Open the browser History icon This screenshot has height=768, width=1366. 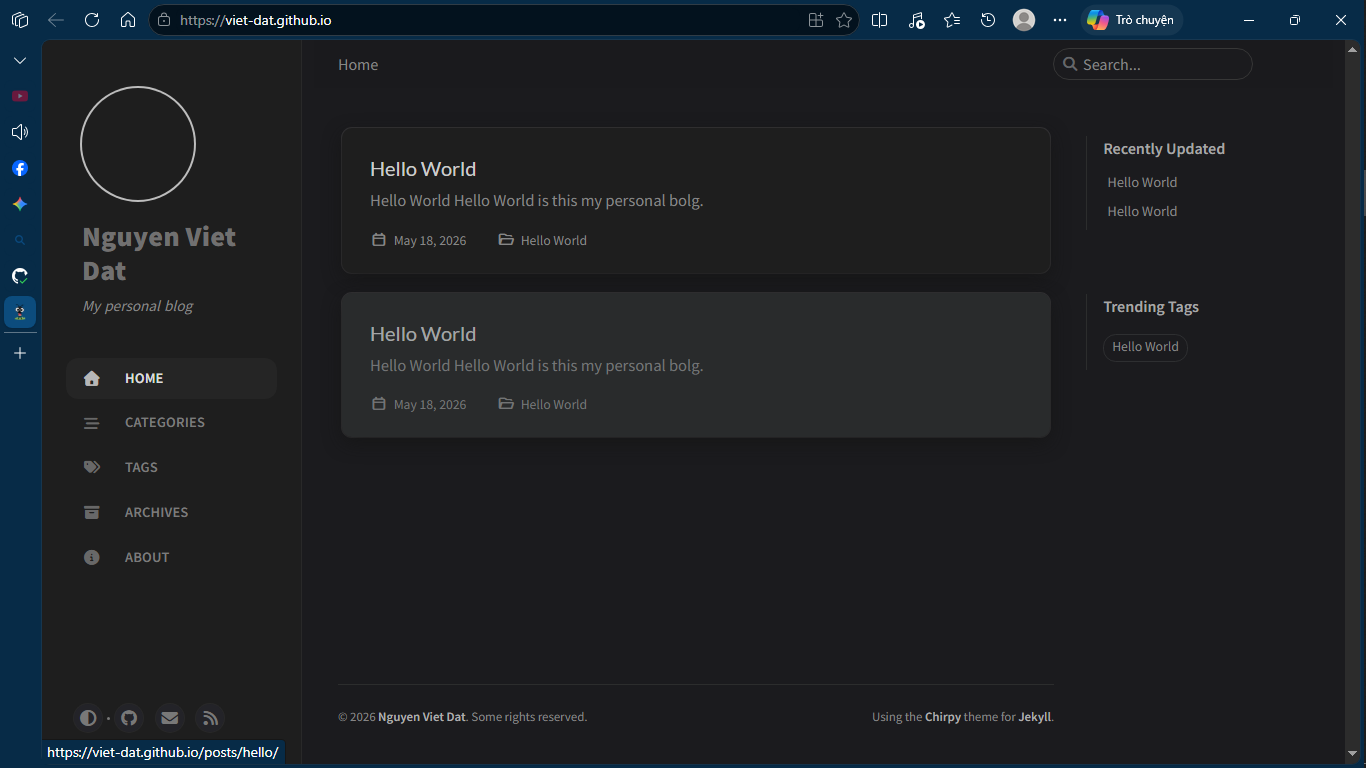coord(988,20)
